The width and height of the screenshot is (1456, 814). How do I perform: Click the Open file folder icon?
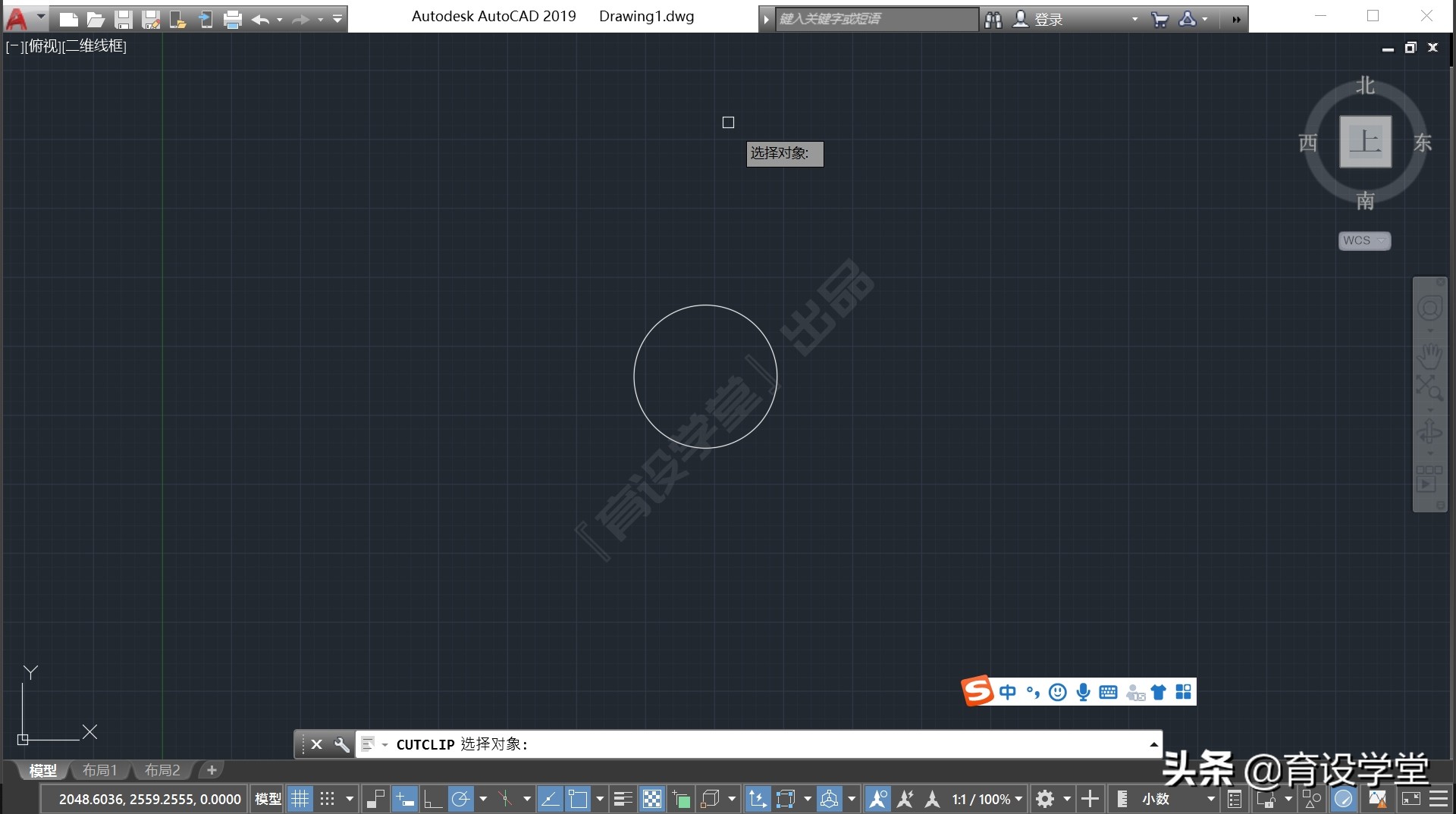coord(96,20)
